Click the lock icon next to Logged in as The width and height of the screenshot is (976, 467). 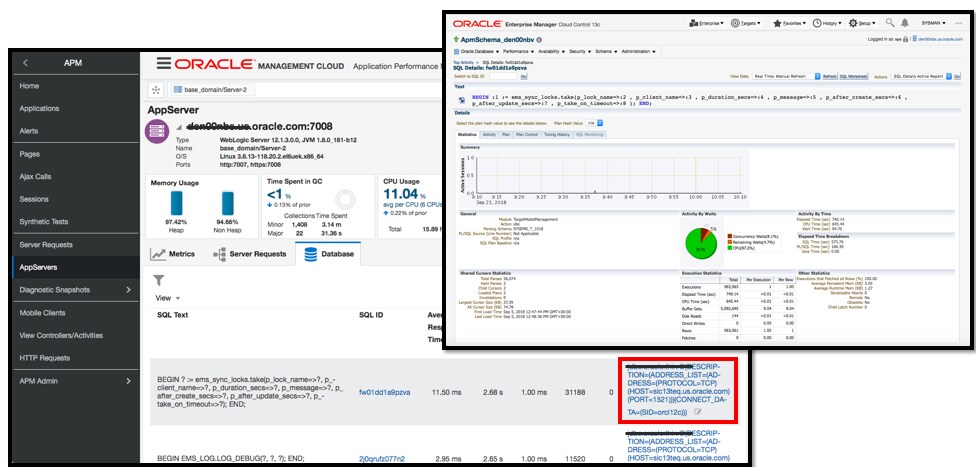pyautogui.click(x=905, y=39)
